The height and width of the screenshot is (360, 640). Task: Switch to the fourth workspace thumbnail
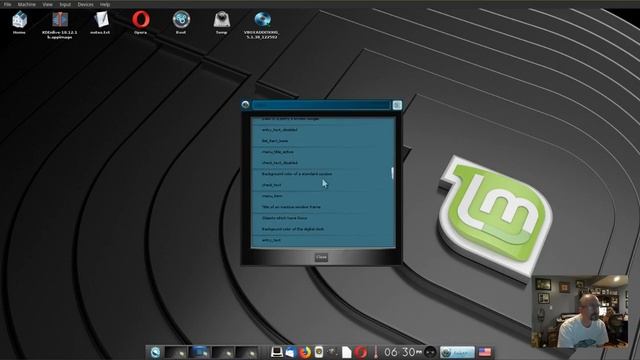point(247,352)
